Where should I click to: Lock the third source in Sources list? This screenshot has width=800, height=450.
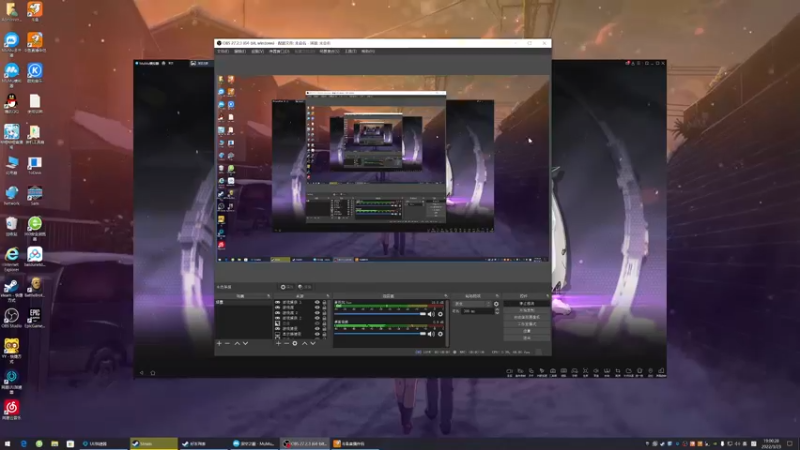[324, 313]
